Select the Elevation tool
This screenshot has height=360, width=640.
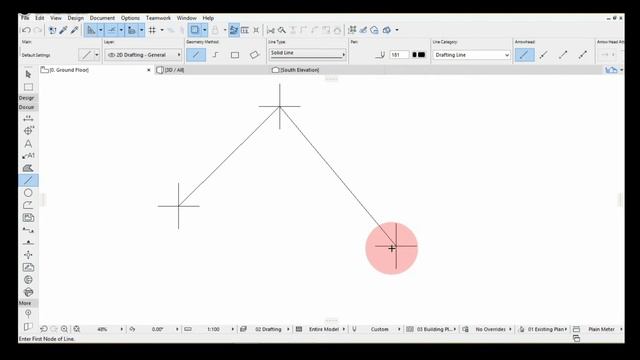[28, 242]
